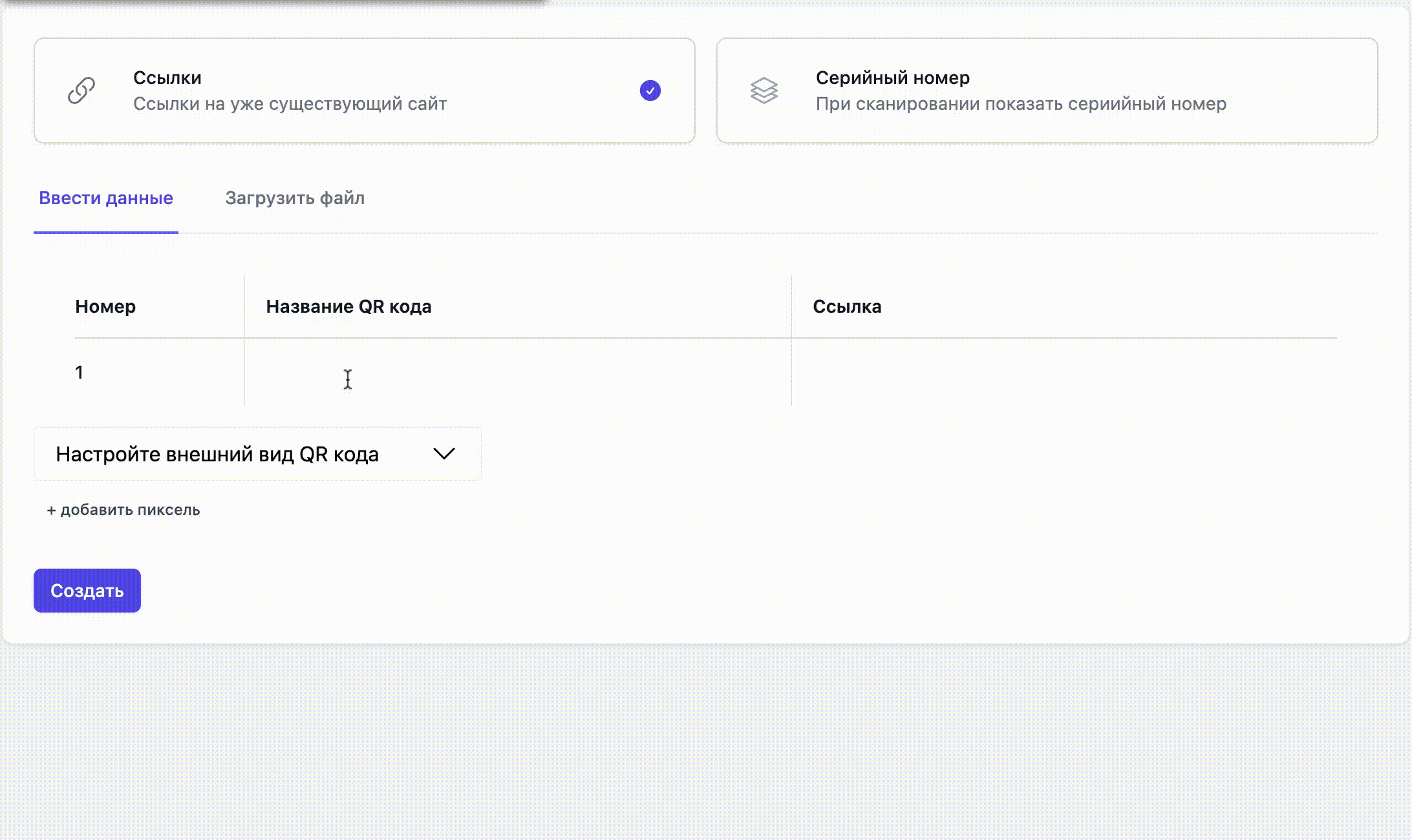The width and height of the screenshot is (1412, 840).
Task: Focus the Название QR кода input in row 1
Action: [x=517, y=373]
